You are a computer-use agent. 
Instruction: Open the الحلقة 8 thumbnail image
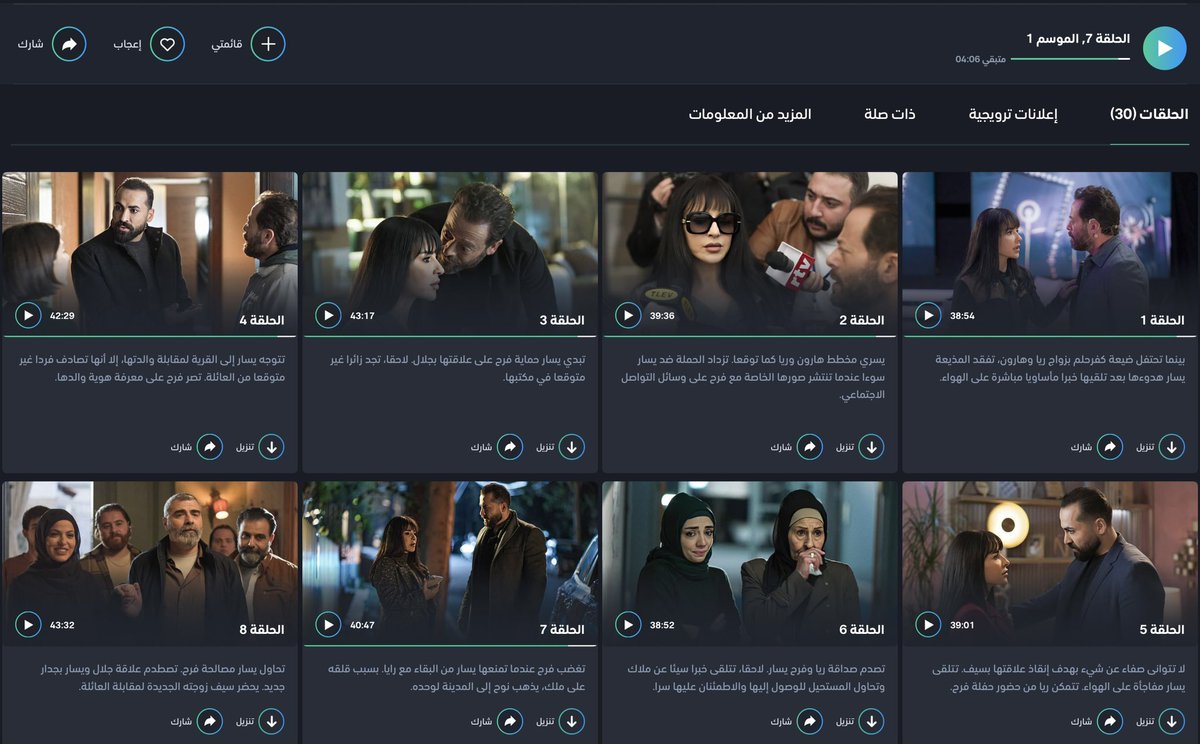point(150,563)
